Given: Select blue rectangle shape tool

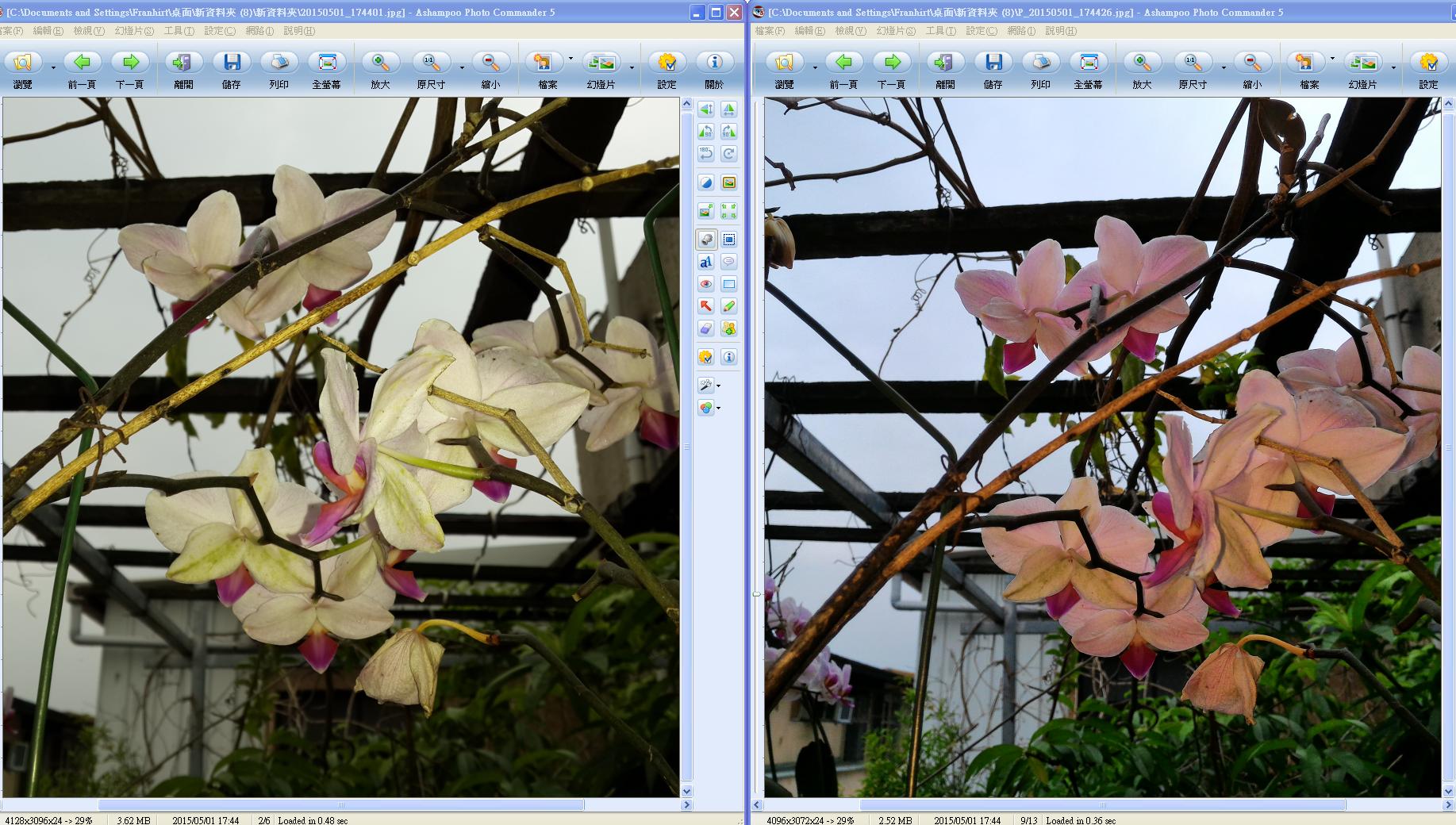Looking at the screenshot, I should click(728, 284).
